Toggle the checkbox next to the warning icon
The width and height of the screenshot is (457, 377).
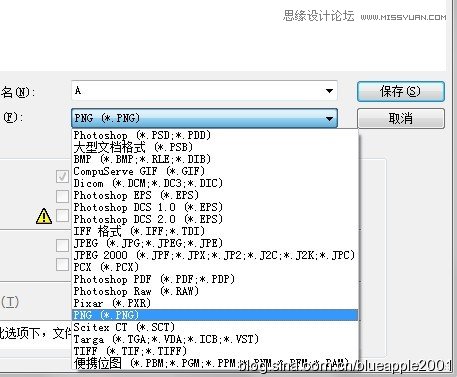(x=63, y=215)
